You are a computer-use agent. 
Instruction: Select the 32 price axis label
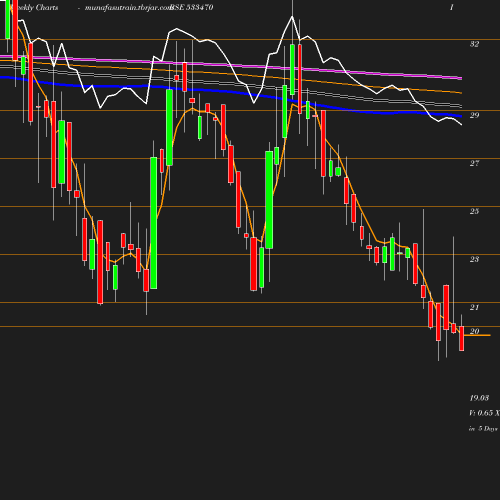point(475,44)
